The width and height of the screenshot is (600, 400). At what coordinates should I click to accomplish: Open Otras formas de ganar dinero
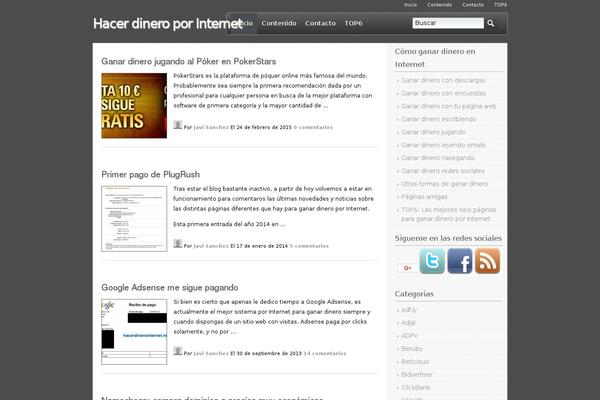pos(445,184)
